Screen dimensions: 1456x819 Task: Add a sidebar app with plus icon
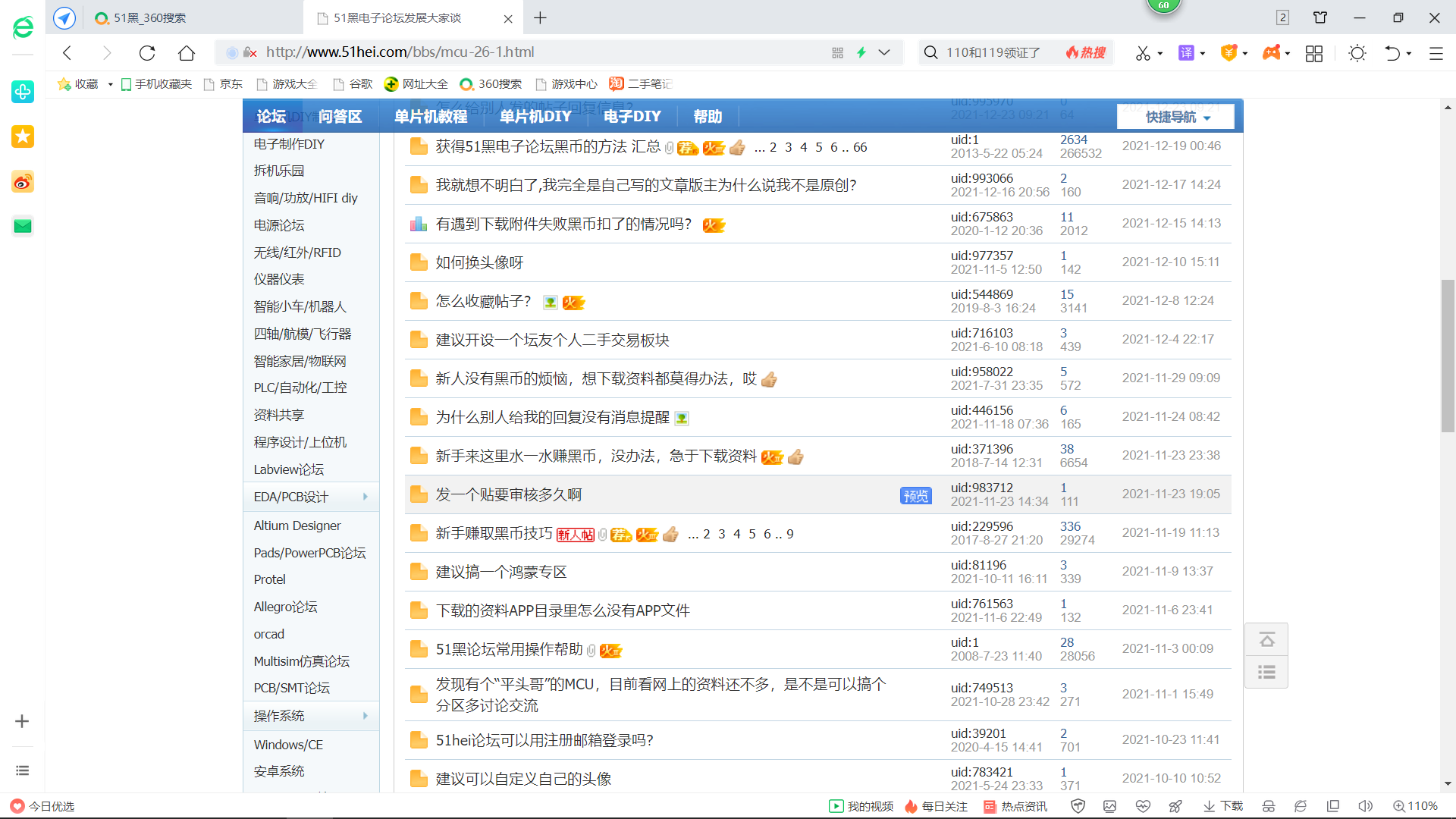click(22, 721)
